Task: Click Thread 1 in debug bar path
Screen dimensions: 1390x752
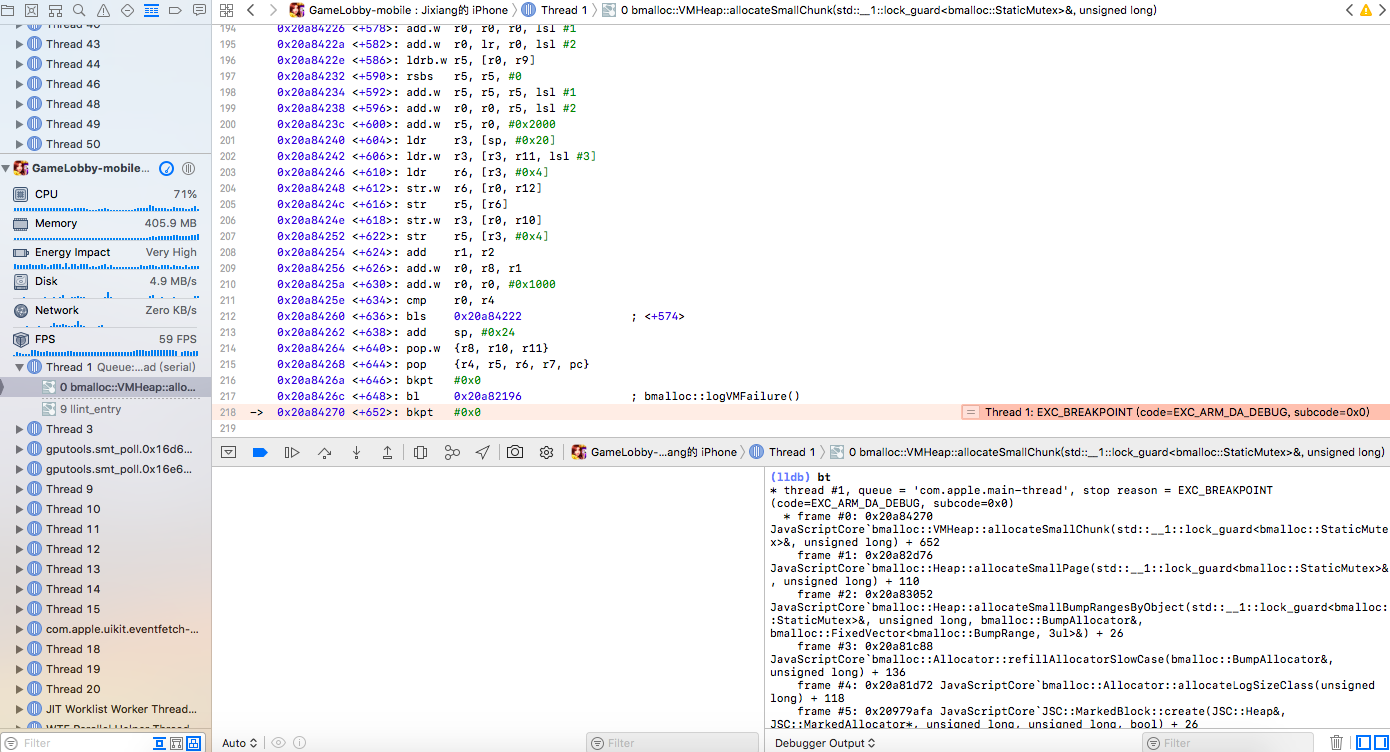Action: tap(783, 452)
